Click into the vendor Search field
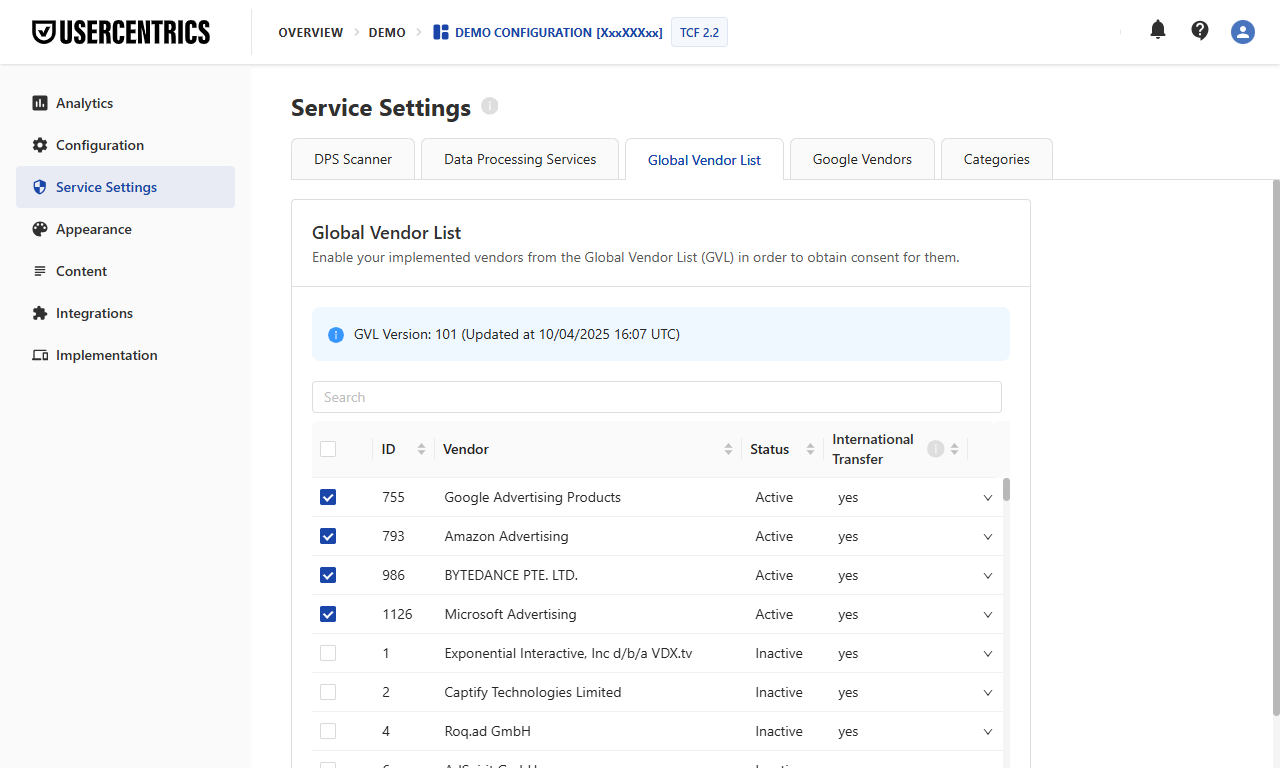1280x768 pixels. click(x=657, y=397)
